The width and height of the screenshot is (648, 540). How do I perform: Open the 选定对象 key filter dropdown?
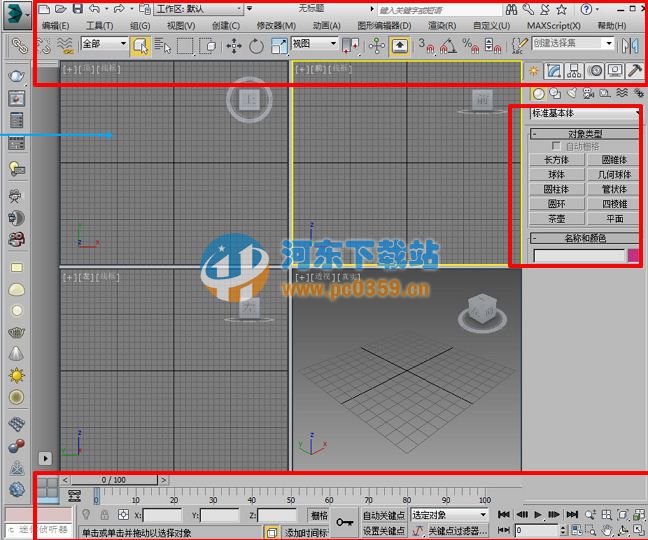(450, 514)
